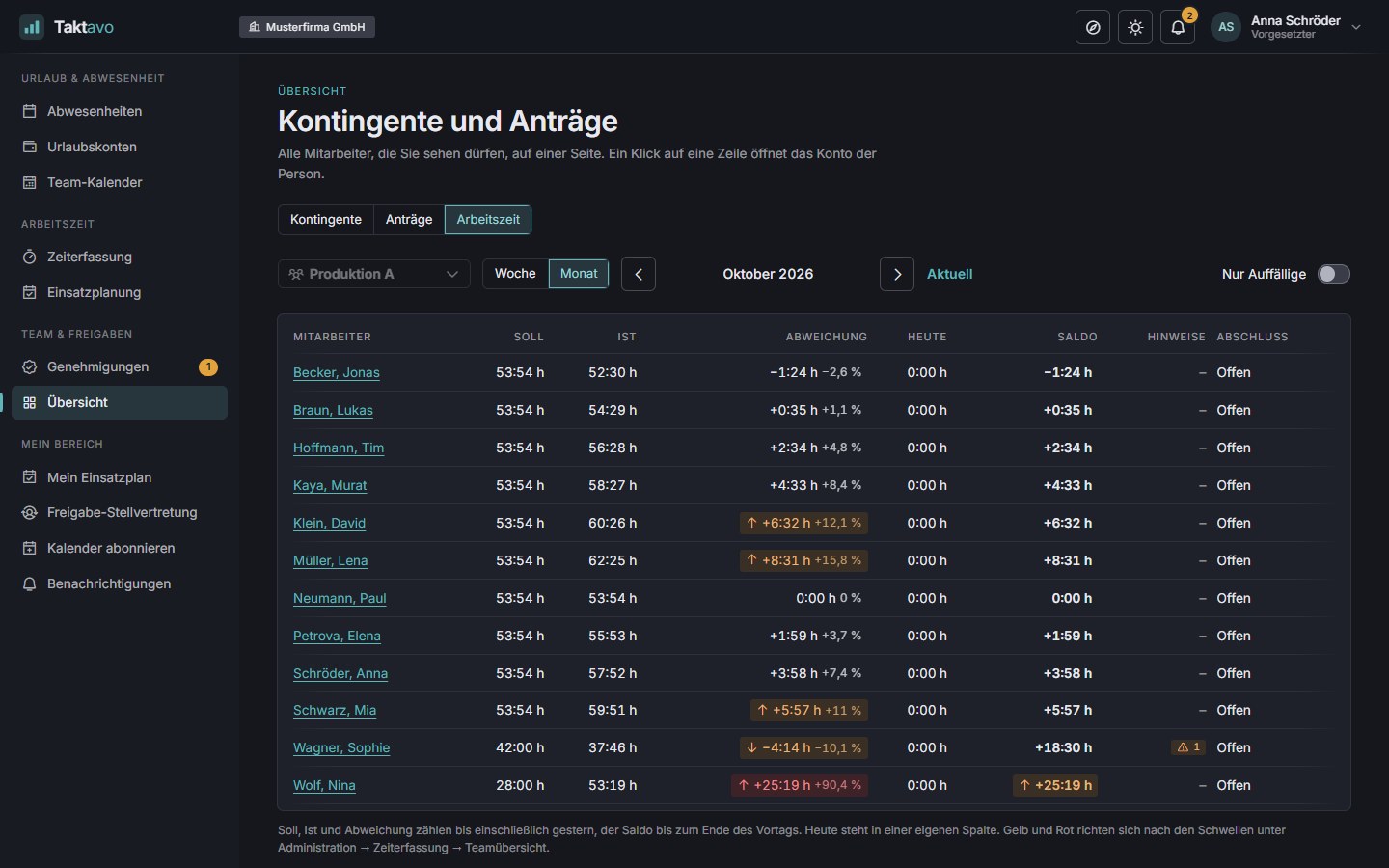Click the Saldo column header

click(x=1077, y=337)
